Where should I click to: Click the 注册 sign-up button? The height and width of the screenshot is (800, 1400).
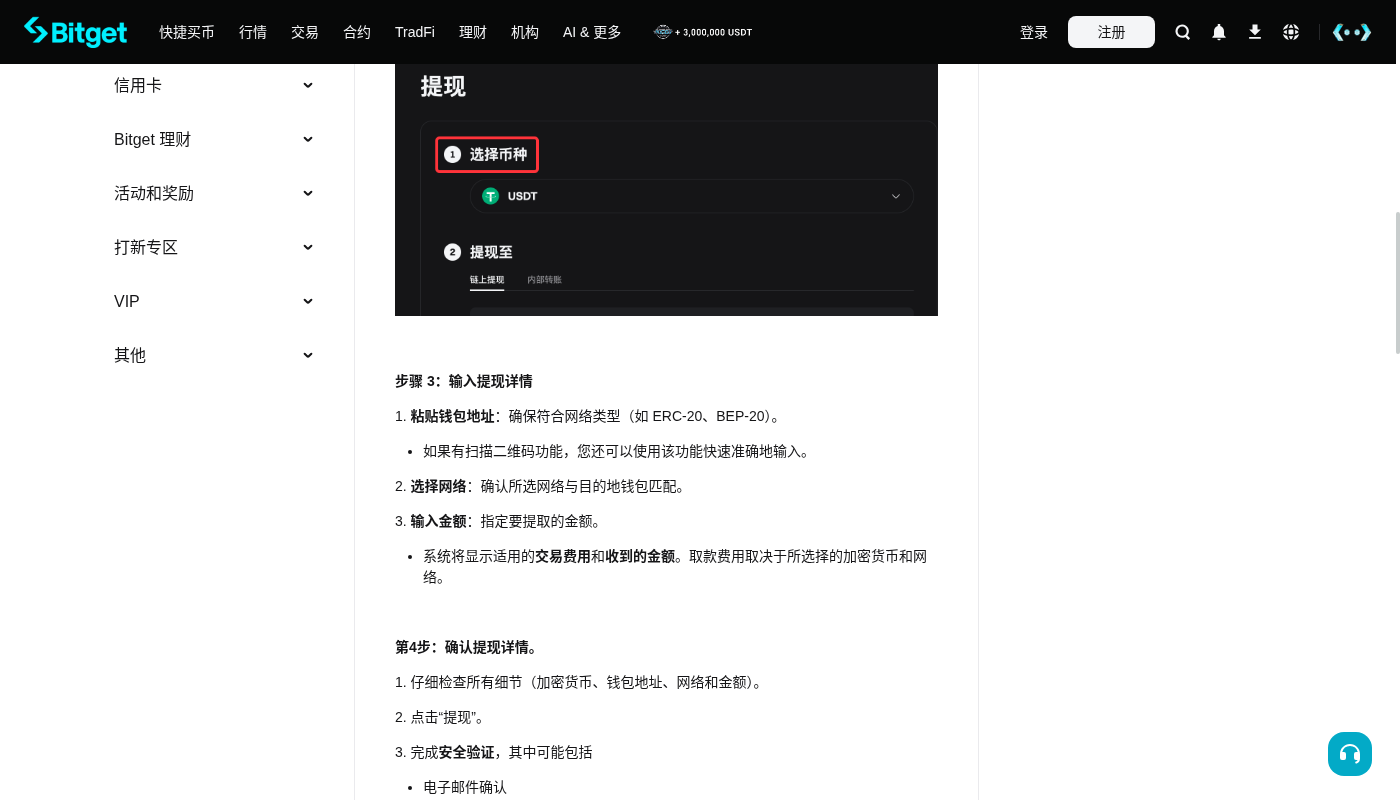1111,32
